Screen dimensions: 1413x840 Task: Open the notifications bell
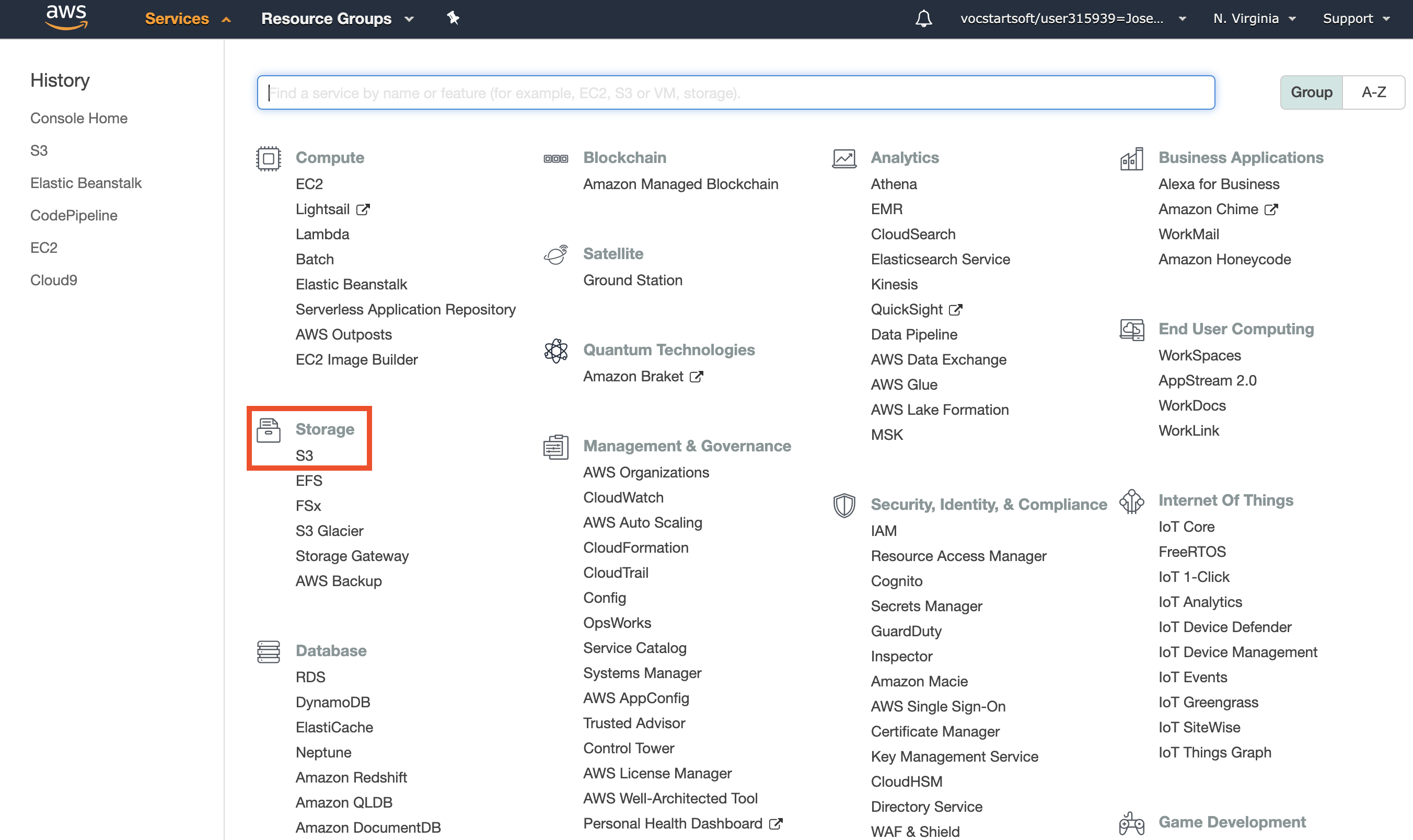point(923,19)
